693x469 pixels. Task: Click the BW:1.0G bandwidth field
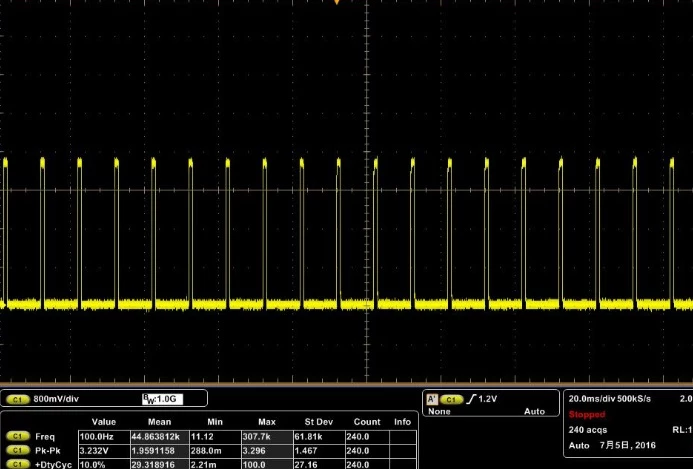tap(162, 399)
